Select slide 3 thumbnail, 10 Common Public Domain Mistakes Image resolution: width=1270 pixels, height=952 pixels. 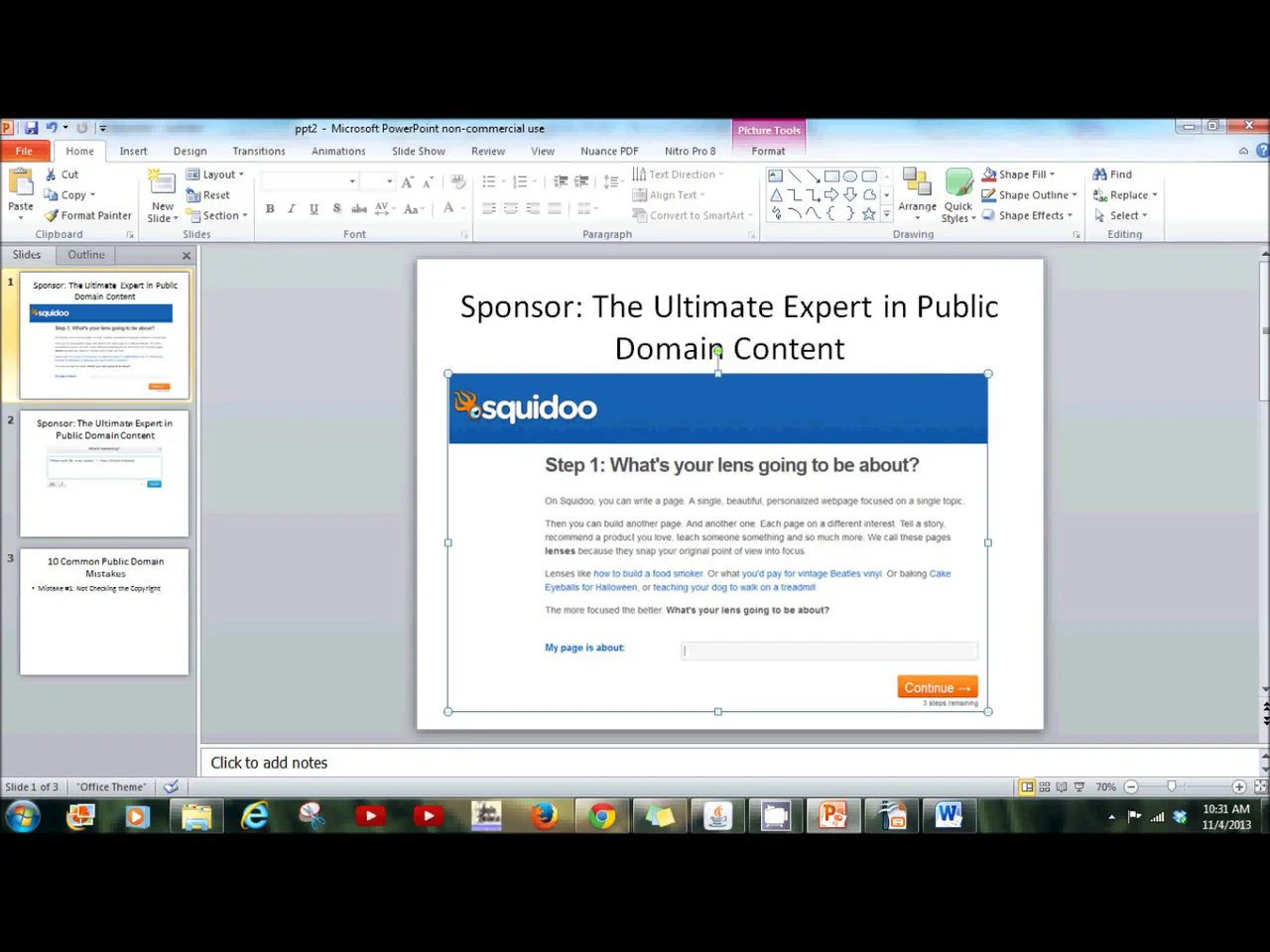click(104, 612)
